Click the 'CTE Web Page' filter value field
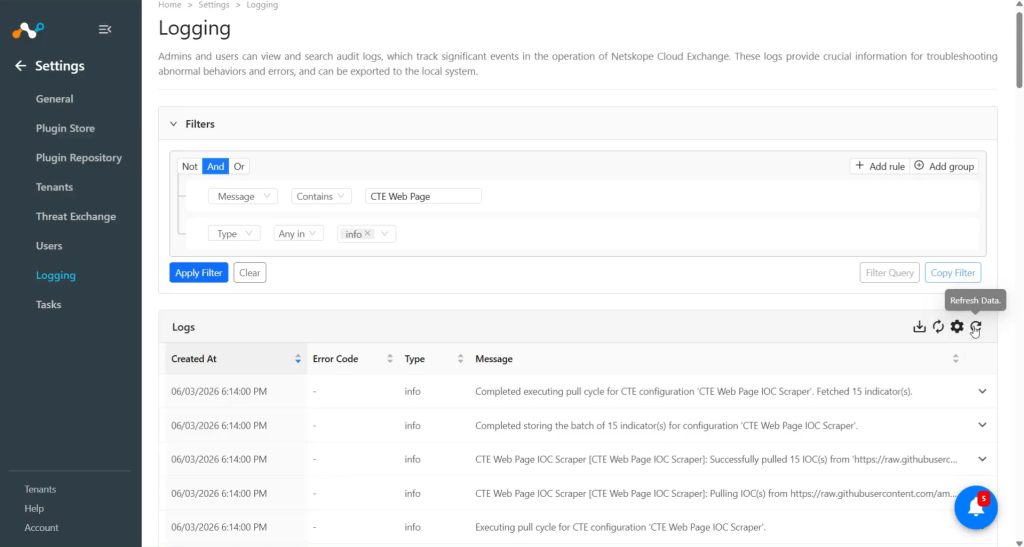This screenshot has height=547, width=1024. 423,196
